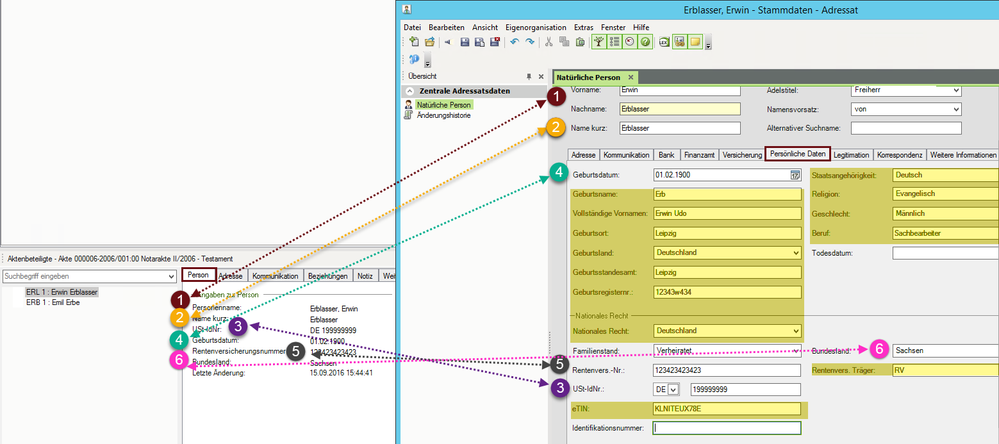Close the Übersicht panel
This screenshot has height=444, width=999.
pos(541,76)
